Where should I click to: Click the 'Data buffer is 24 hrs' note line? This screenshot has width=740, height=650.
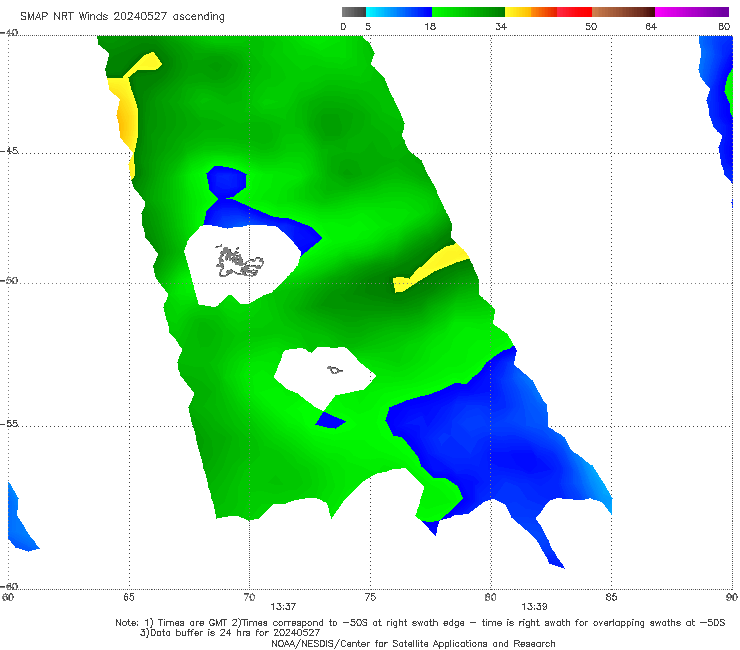tap(230, 633)
